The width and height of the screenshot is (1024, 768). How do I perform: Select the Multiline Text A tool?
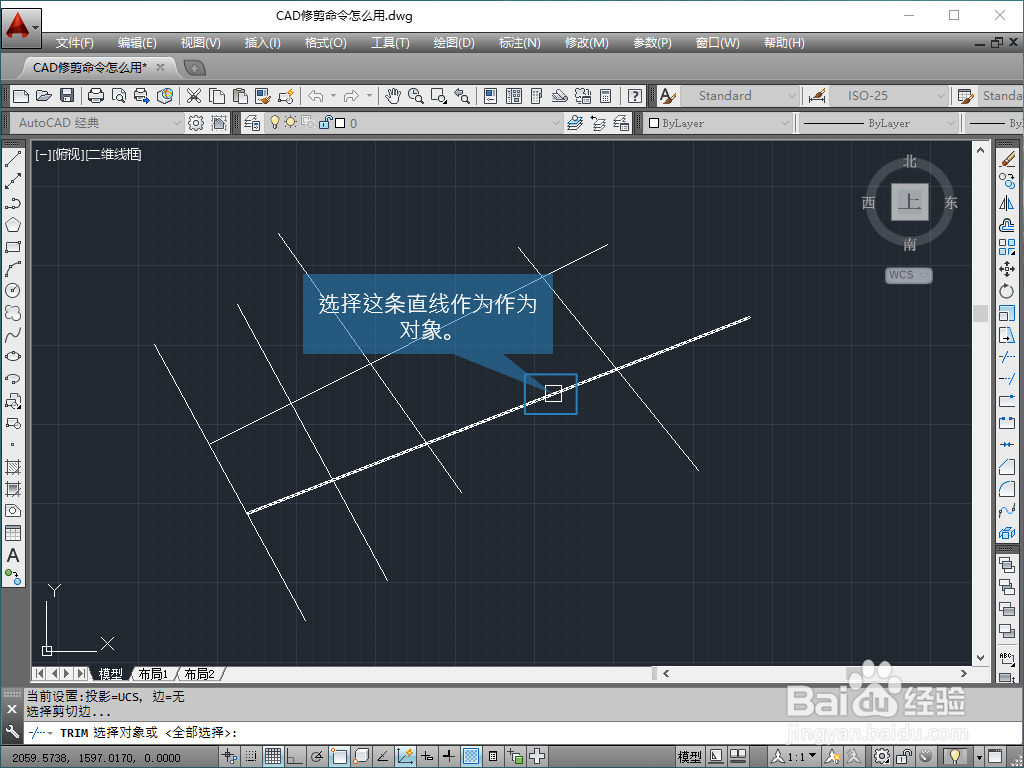click(x=13, y=556)
